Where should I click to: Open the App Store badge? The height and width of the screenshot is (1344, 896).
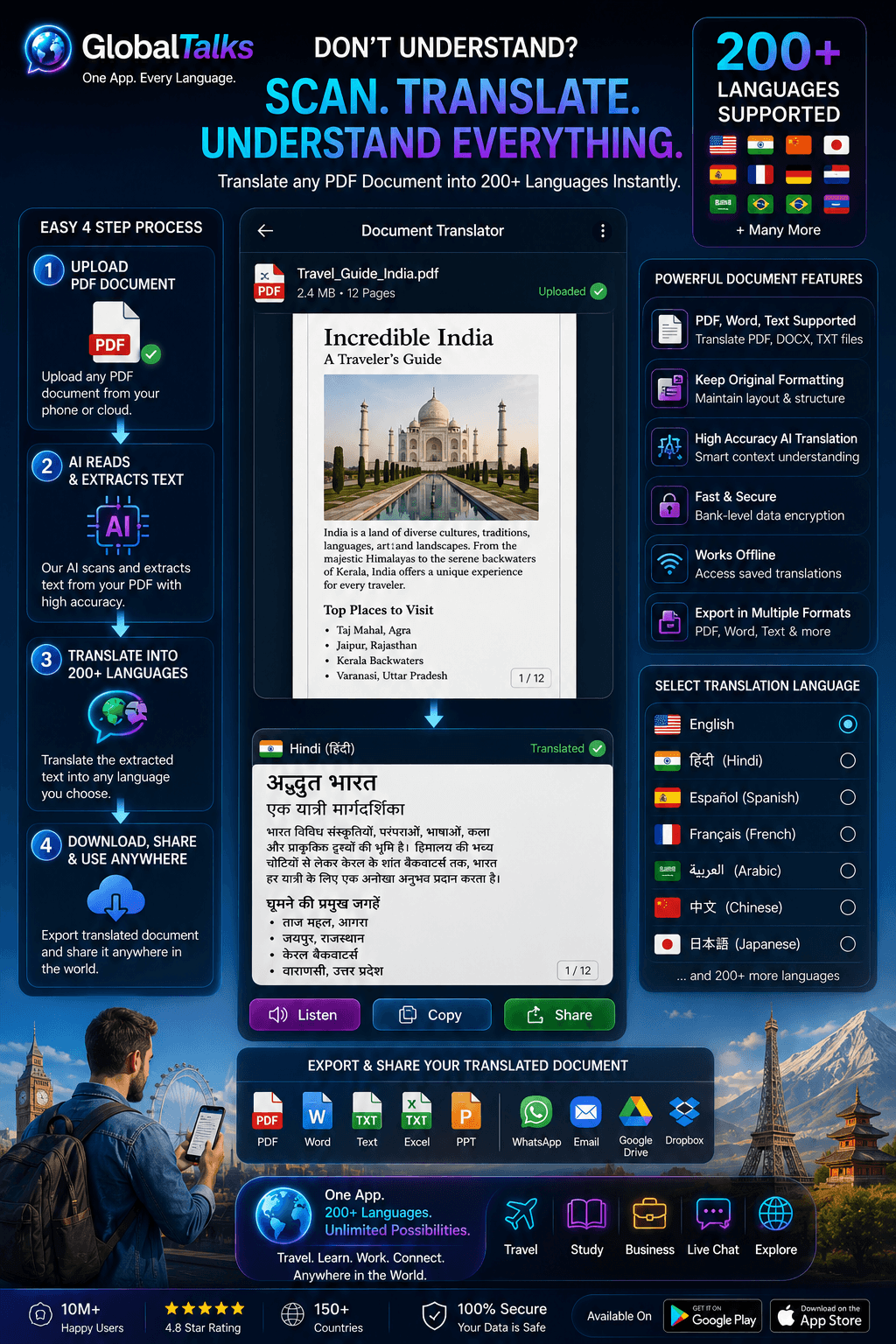[820, 1316]
